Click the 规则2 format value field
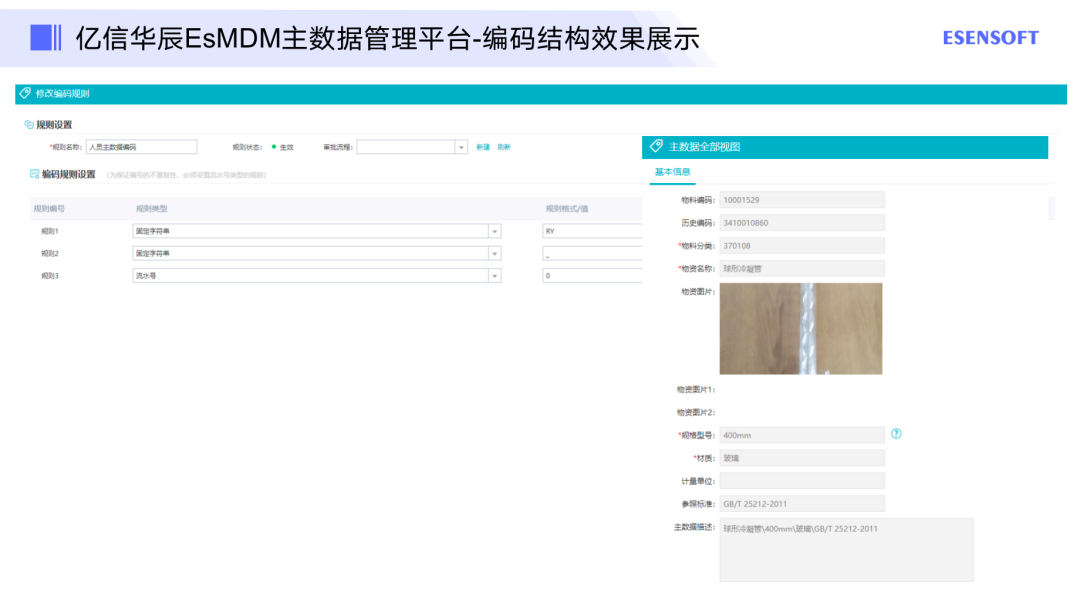This screenshot has width=1080, height=590. [592, 253]
